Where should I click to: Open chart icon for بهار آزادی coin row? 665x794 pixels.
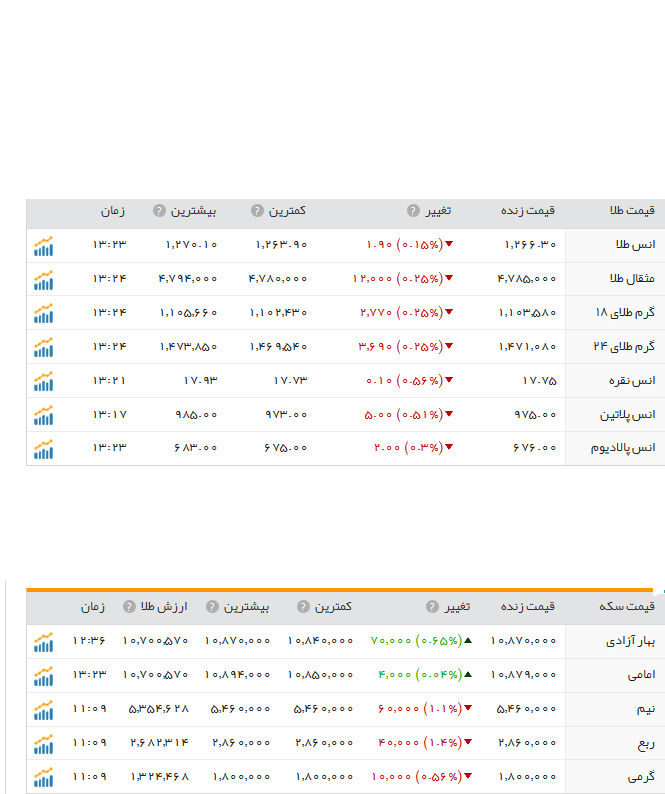click(44, 642)
